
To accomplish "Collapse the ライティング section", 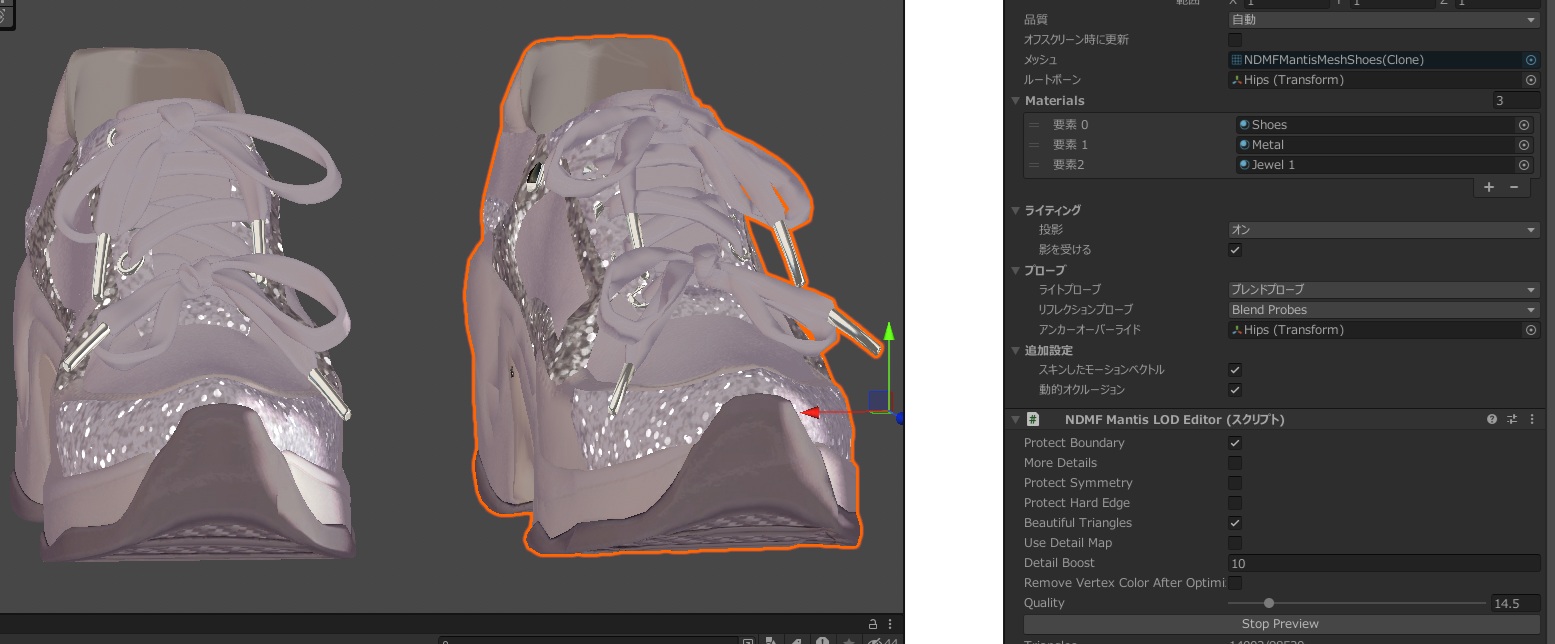I will [1016, 211].
